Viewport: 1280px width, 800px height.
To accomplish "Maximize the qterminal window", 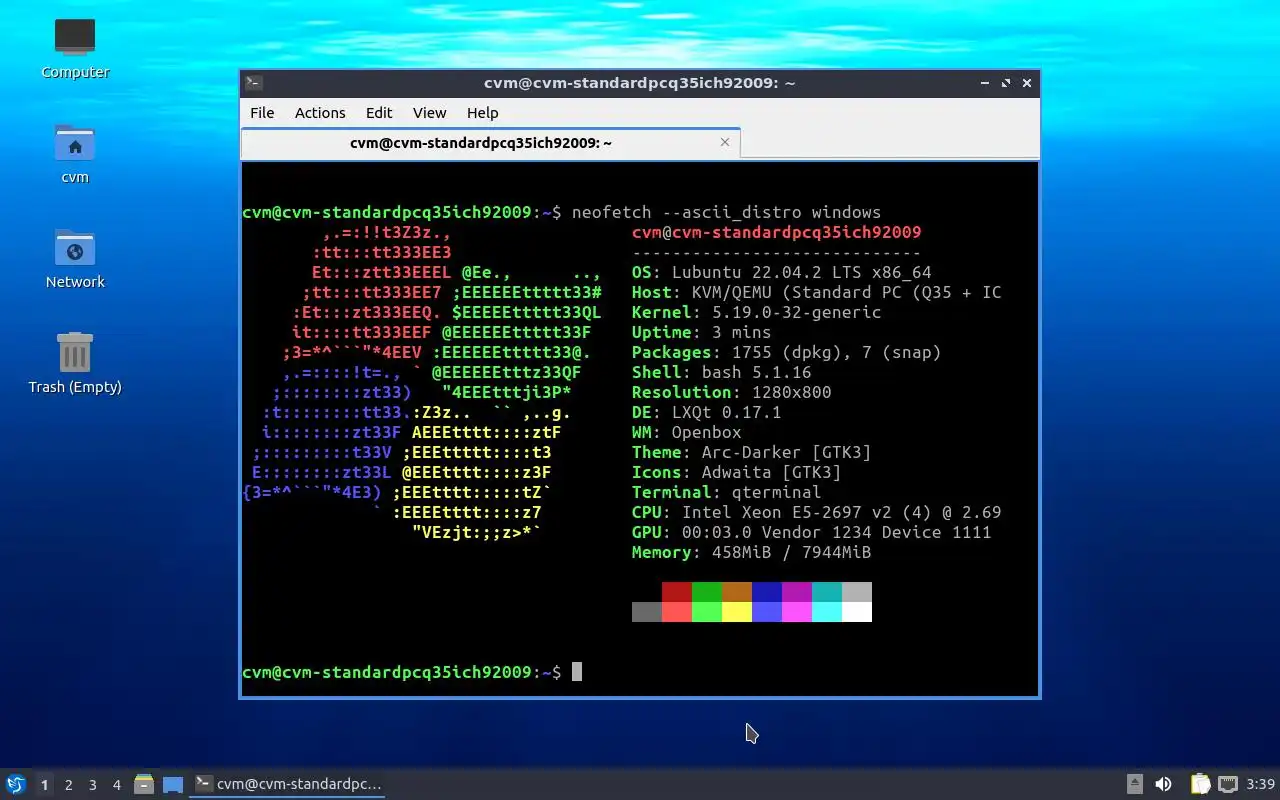I will point(1006,84).
